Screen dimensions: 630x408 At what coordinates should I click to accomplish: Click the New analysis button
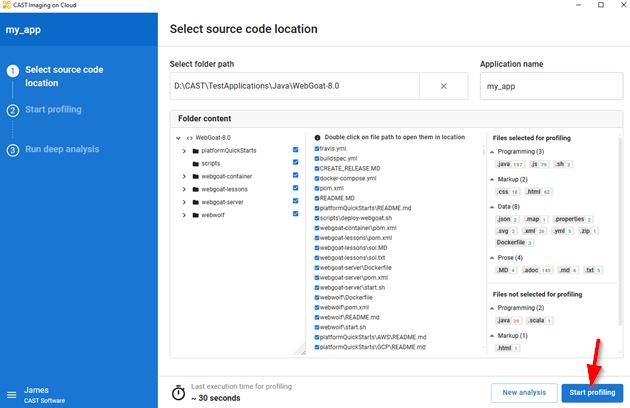pos(524,393)
